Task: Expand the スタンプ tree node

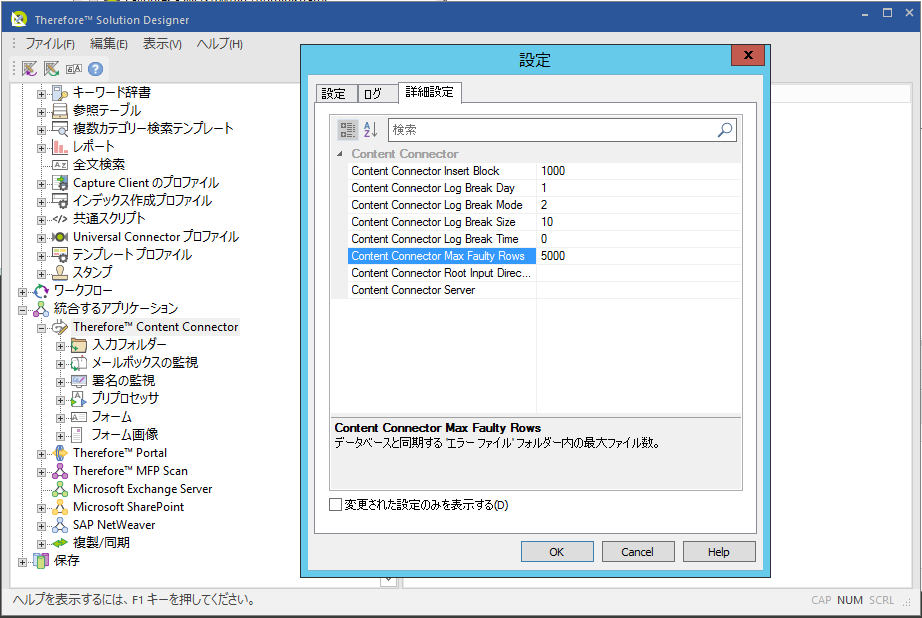Action: pos(41,274)
